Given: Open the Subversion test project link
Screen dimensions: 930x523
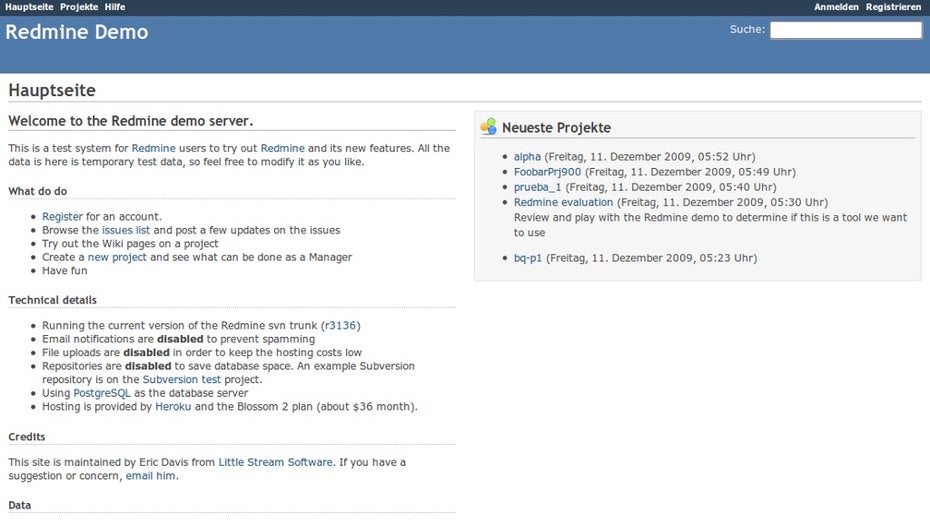Looking at the screenshot, I should (x=181, y=380).
